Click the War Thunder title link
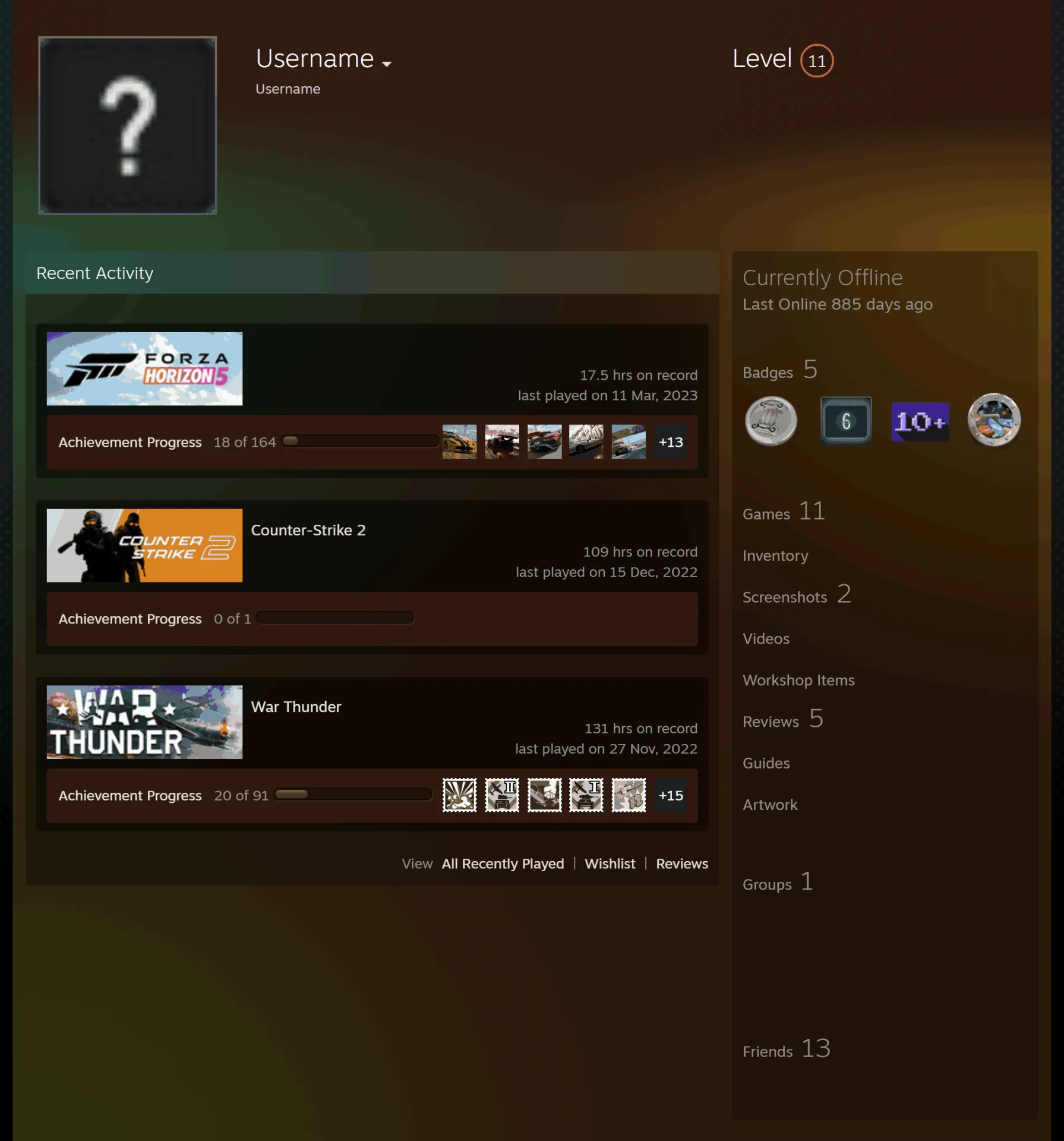Viewport: 1064px width, 1141px height. [296, 707]
